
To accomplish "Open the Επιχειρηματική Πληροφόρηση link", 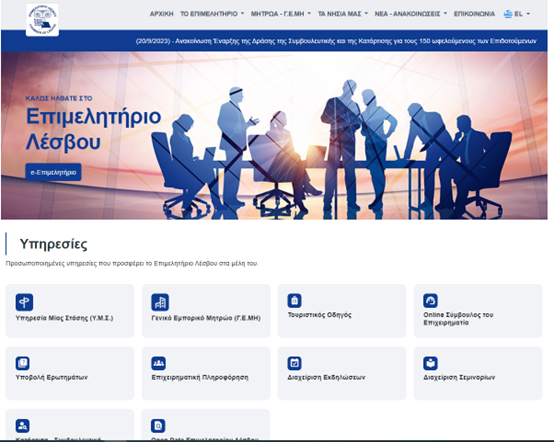I will 200,377.
